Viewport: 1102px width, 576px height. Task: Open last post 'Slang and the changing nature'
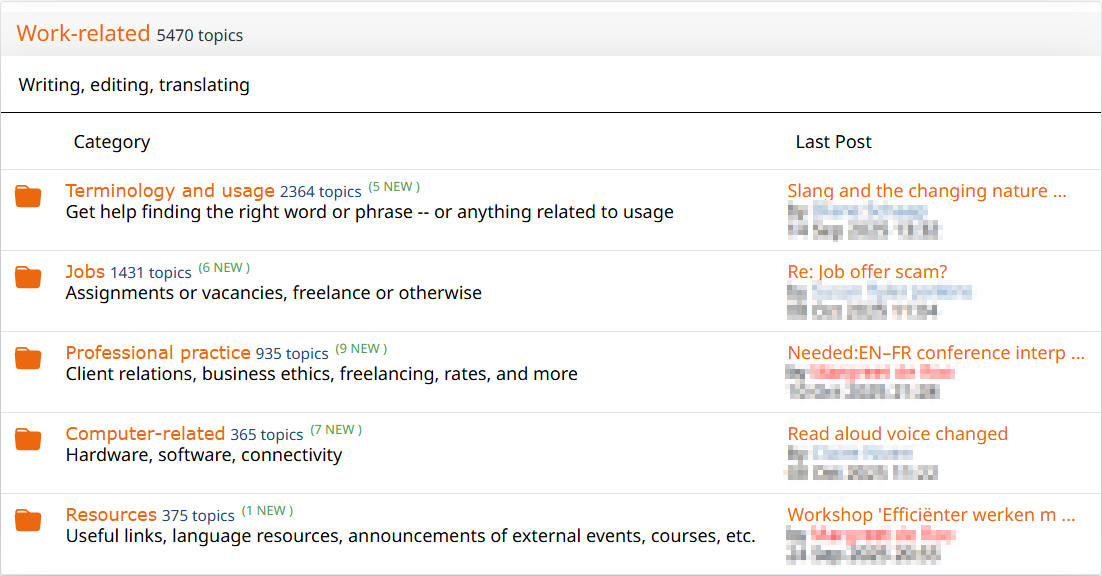point(926,191)
